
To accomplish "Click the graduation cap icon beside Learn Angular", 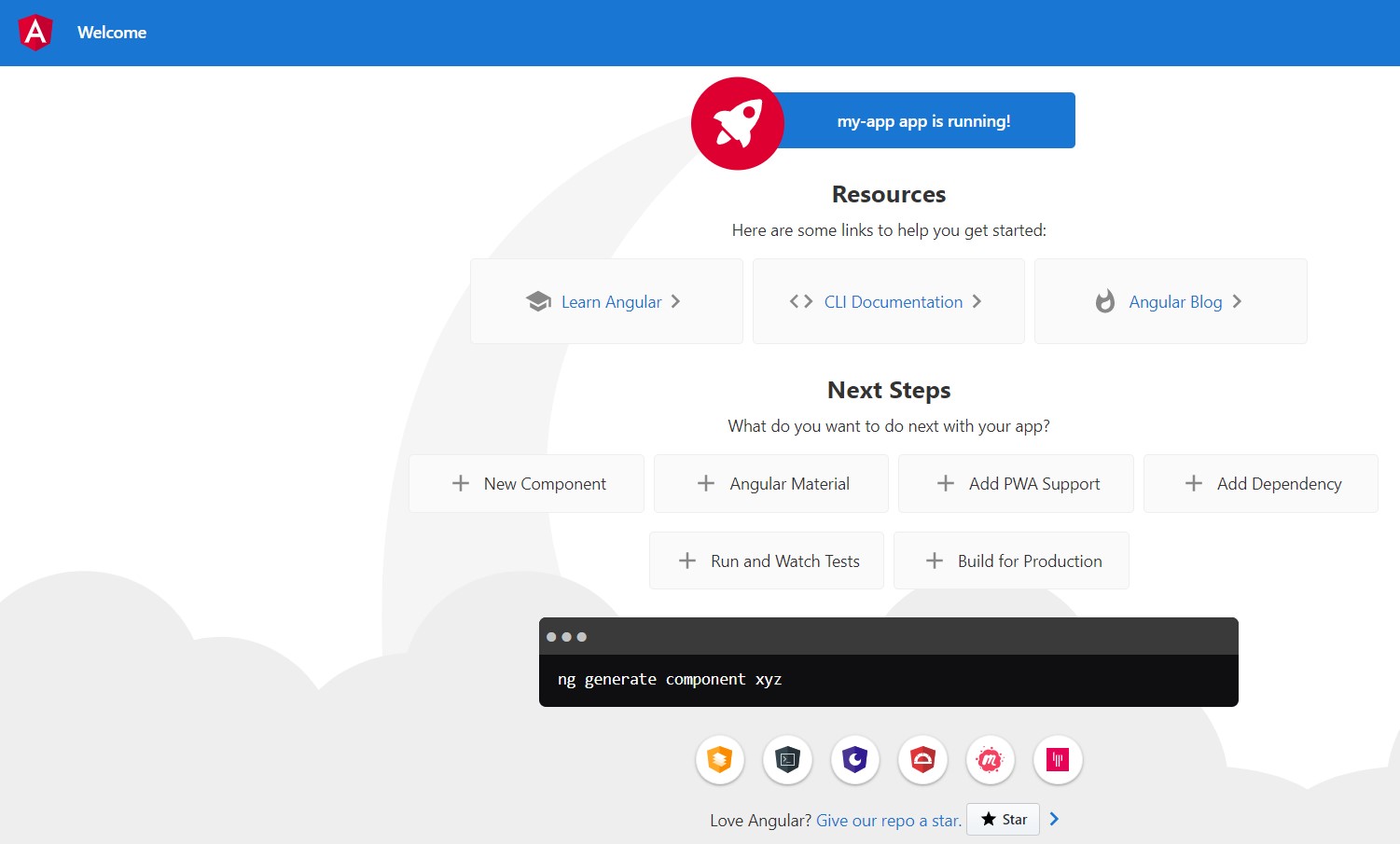I will click(538, 301).
